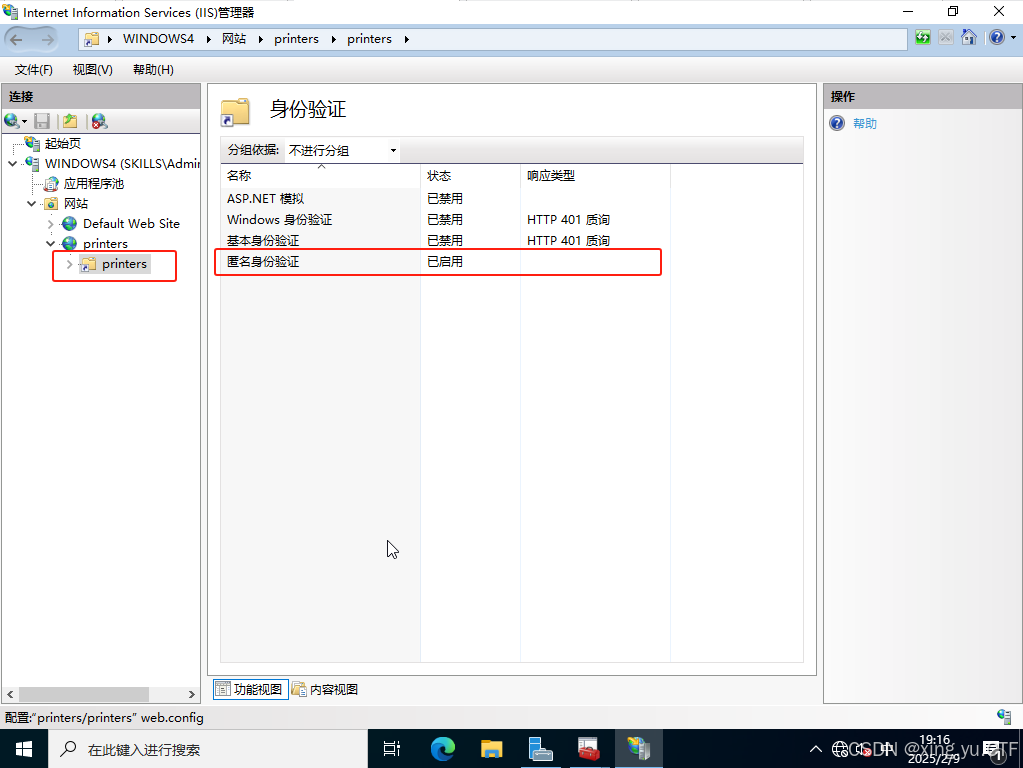Expand the Default Web Site node
Image resolution: width=1023 pixels, height=768 pixels.
click(52, 224)
